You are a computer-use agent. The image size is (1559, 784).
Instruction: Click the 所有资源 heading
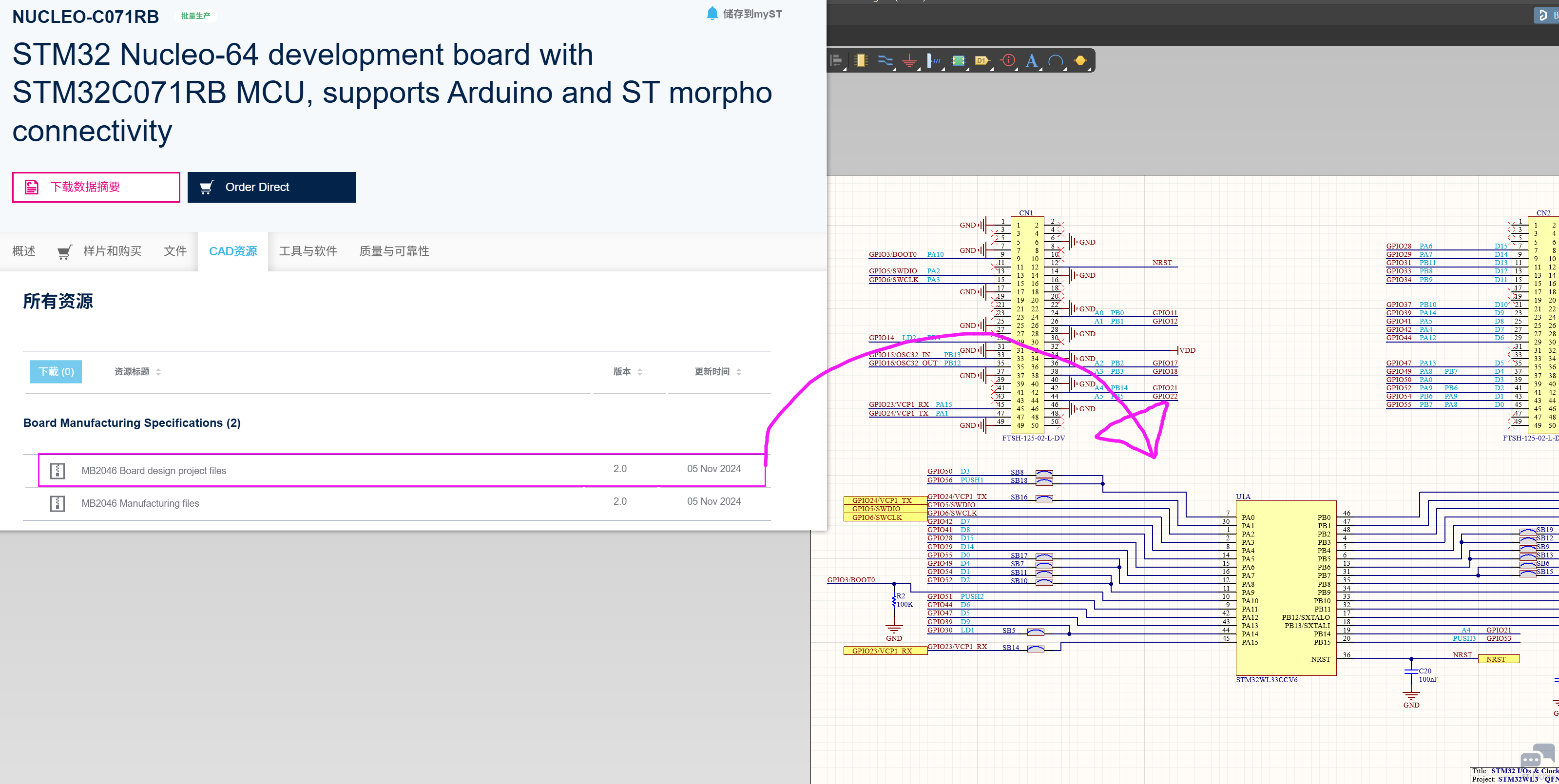click(58, 301)
